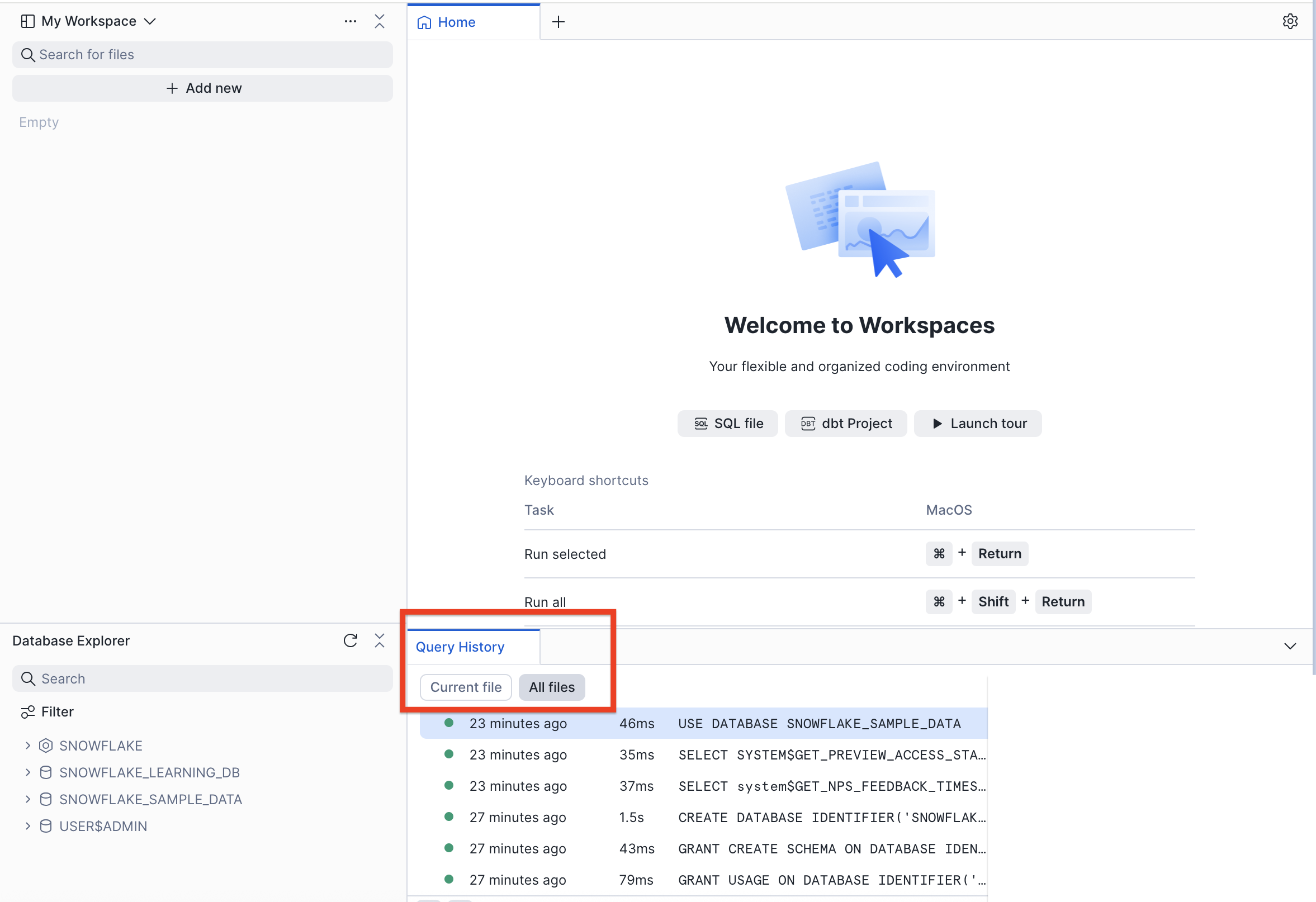Select SNOWFLAKE in database tree

pos(101,746)
